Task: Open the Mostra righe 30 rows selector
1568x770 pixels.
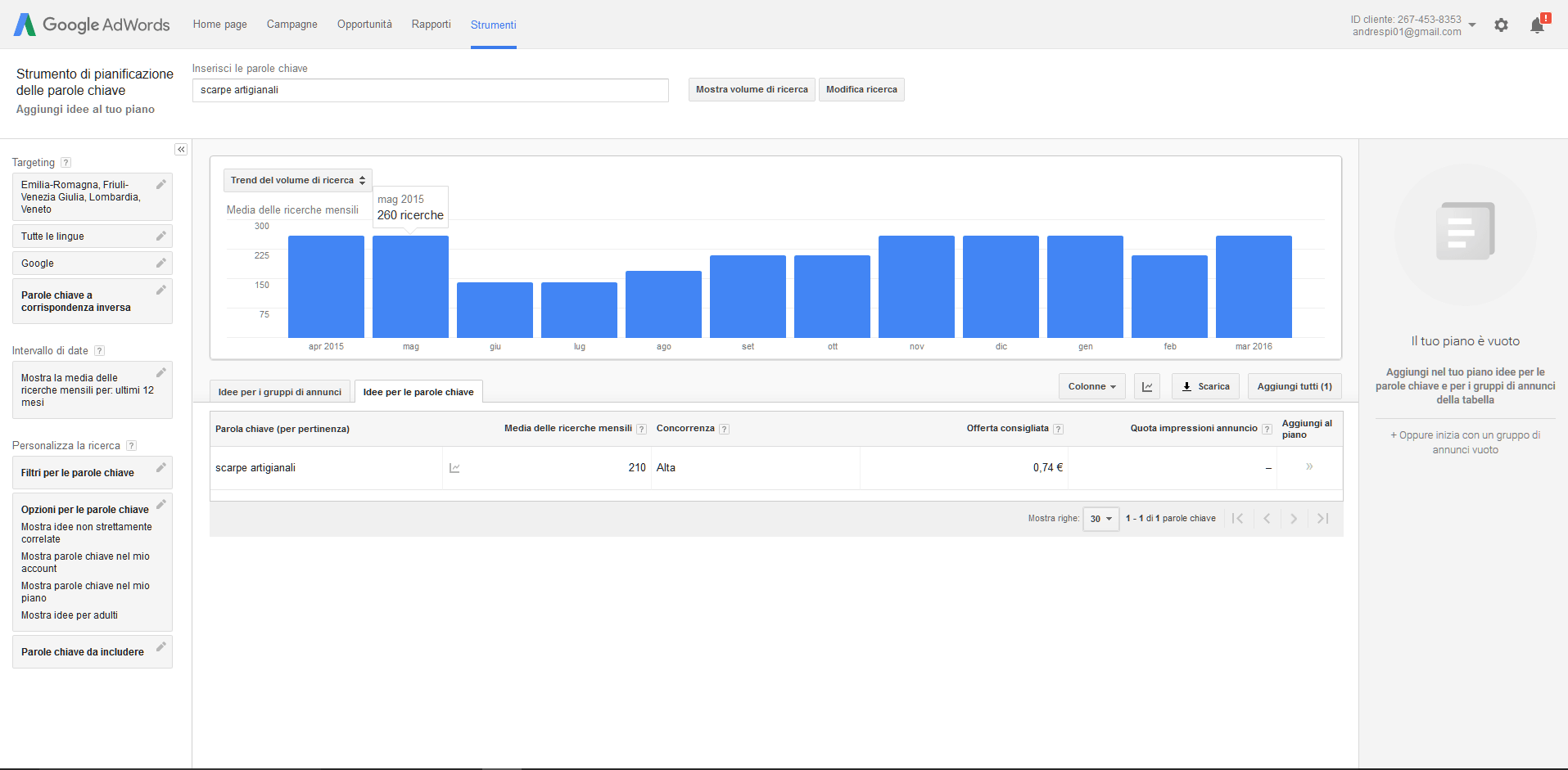Action: tap(1100, 519)
